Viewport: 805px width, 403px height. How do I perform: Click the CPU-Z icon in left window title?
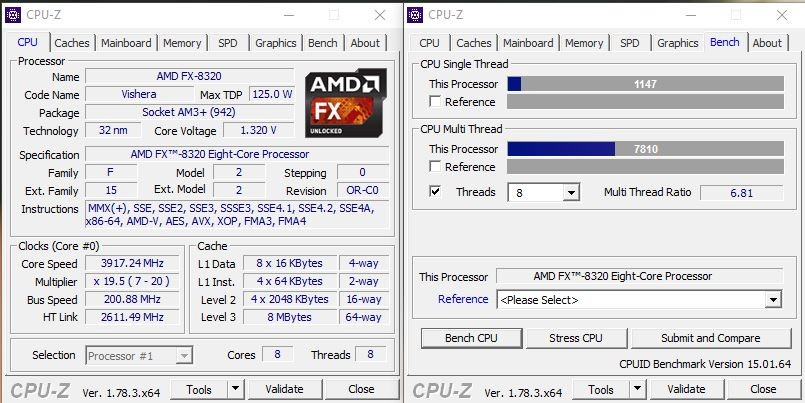click(x=13, y=15)
